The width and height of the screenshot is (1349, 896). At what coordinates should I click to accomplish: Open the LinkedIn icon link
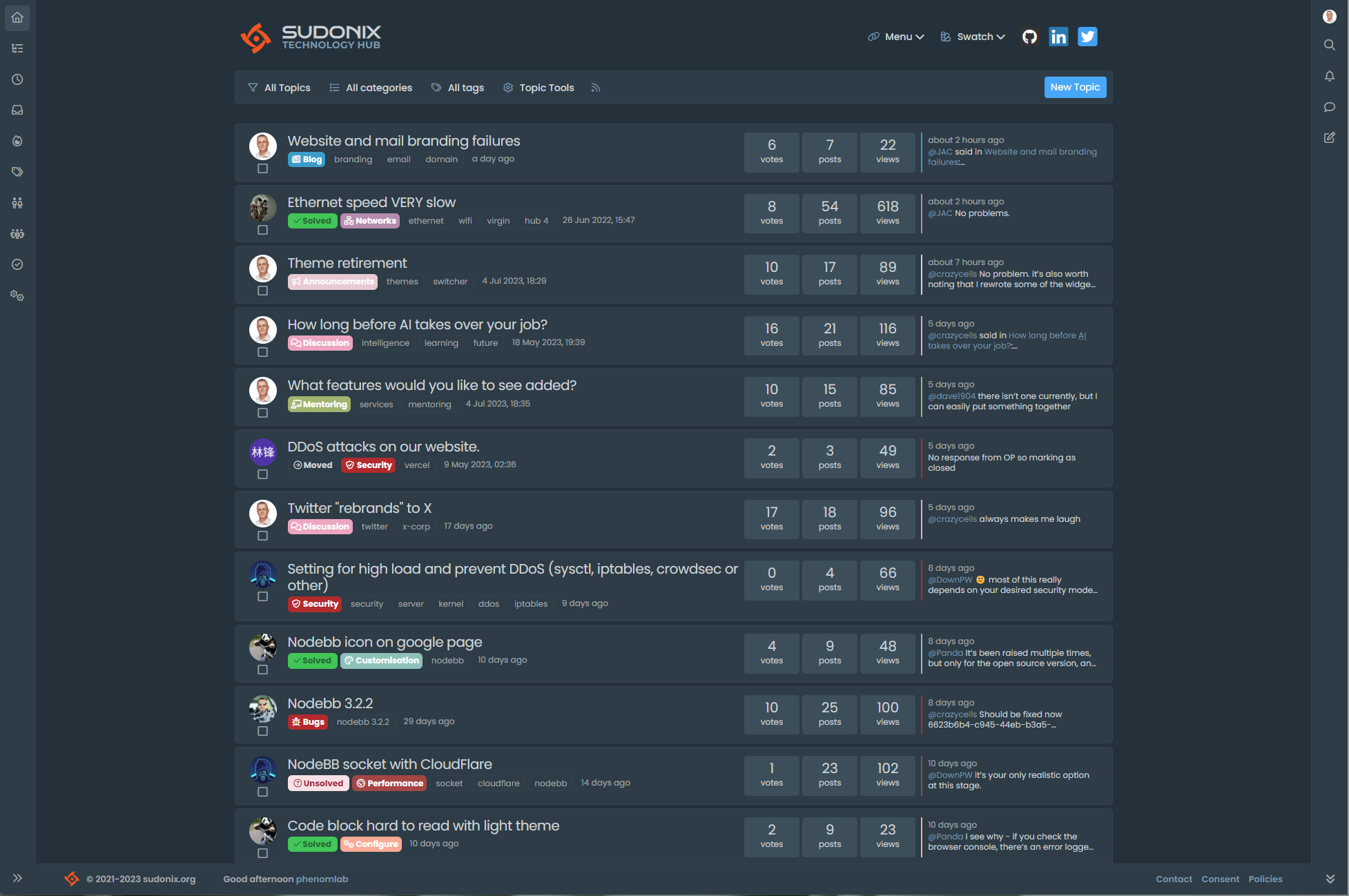pyautogui.click(x=1058, y=37)
